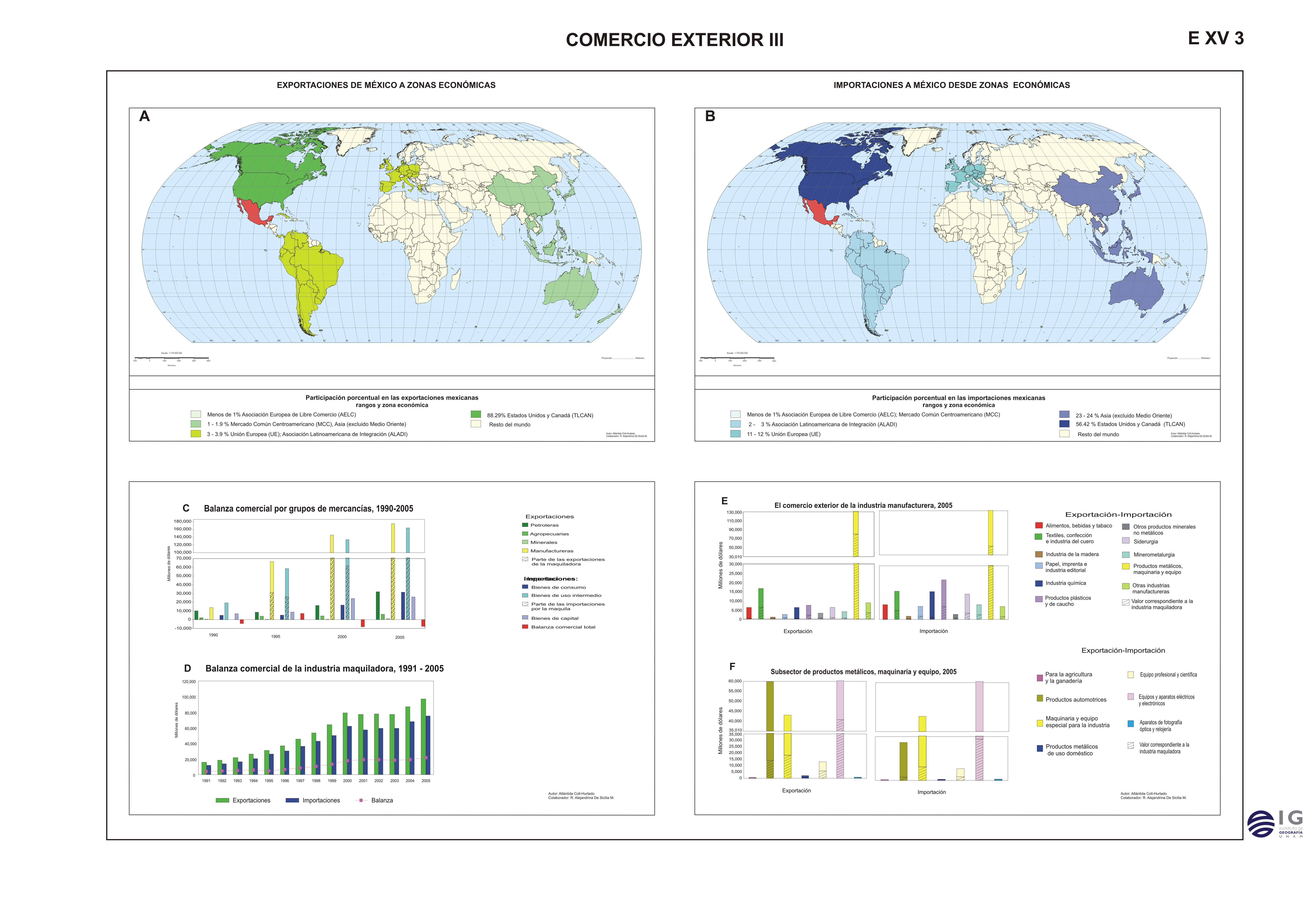Image resolution: width=1309 pixels, height=924 pixels.
Task: Click the Petroleras legend swatch
Action: (525, 525)
